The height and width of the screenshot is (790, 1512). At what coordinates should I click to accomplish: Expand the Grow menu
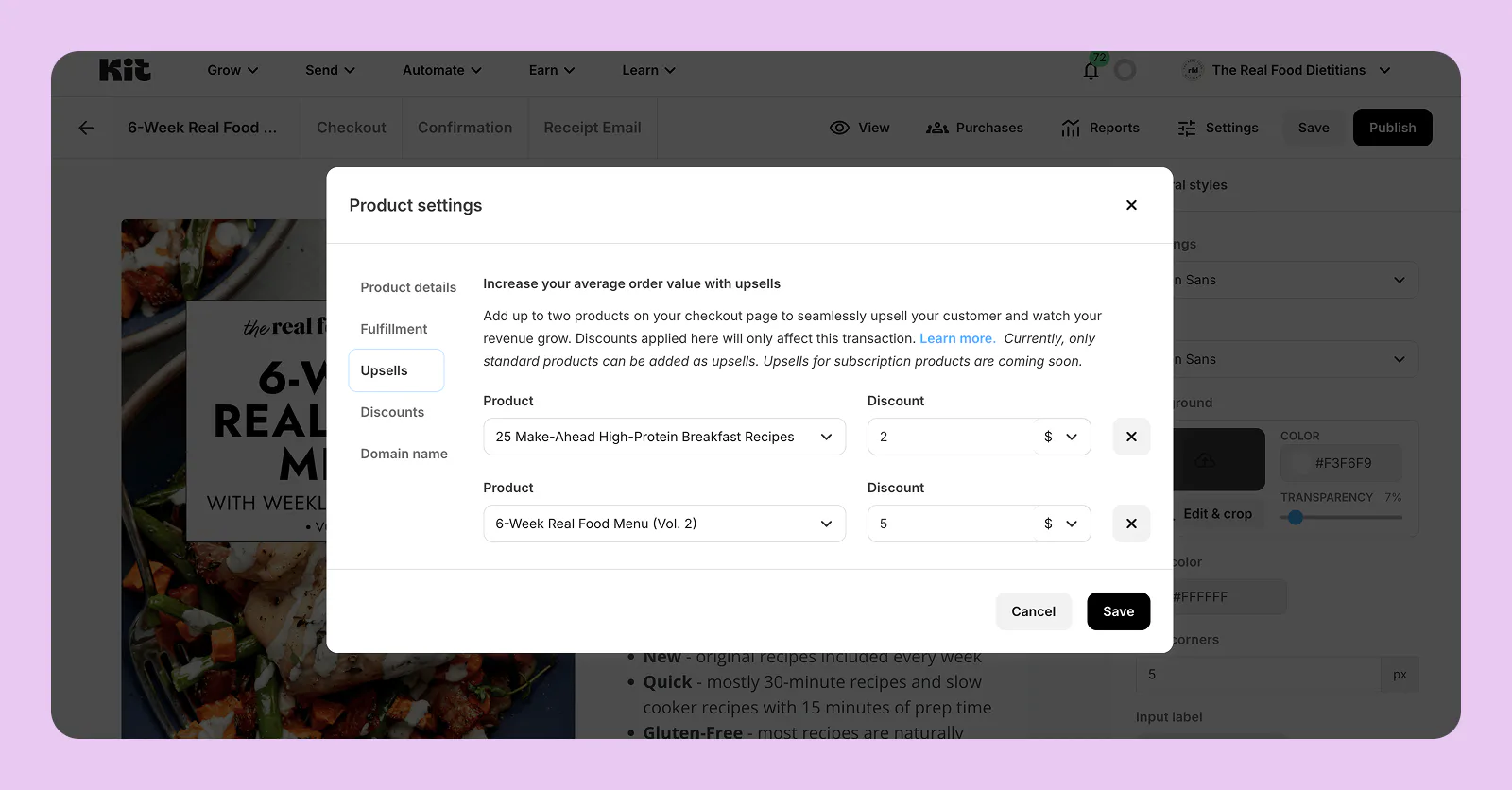click(x=232, y=70)
